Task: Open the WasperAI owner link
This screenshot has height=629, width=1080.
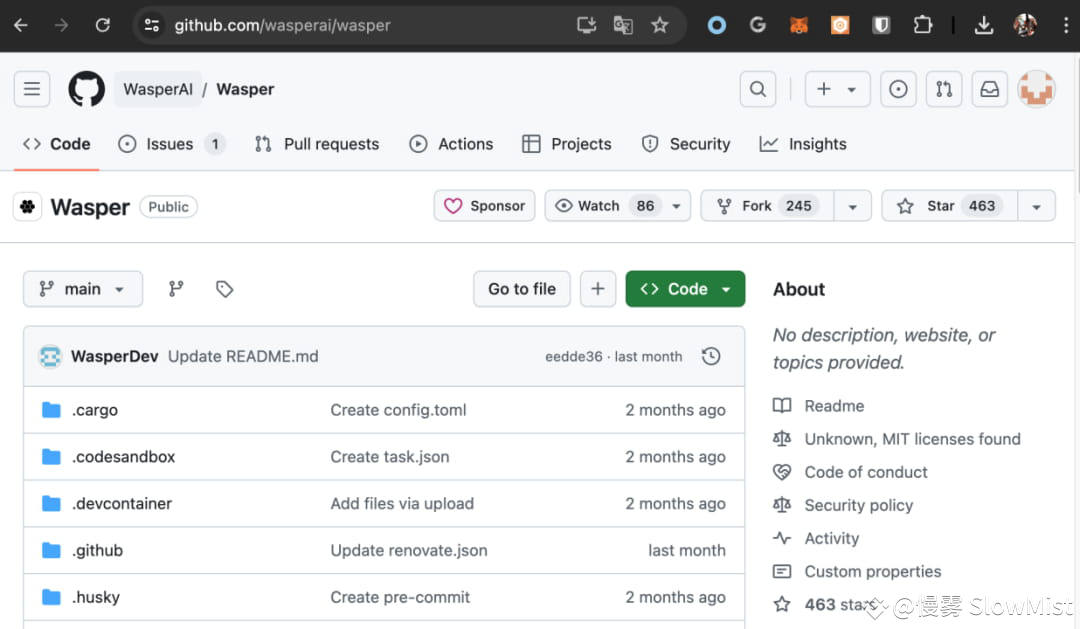Action: (x=158, y=89)
